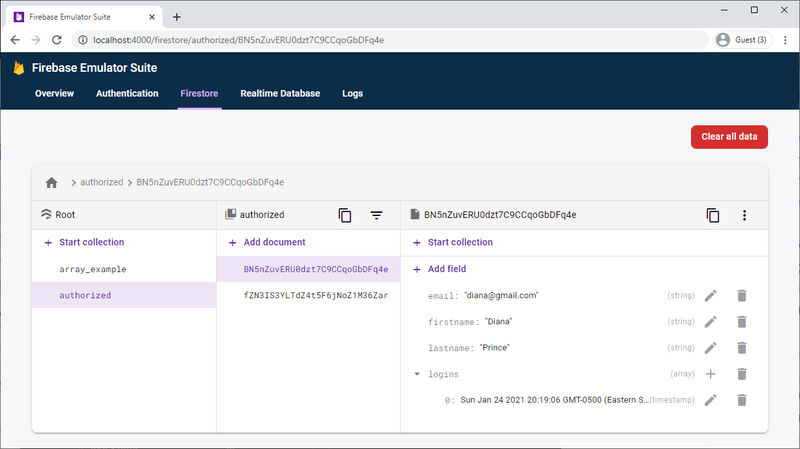
Task: Switch to the Authentication tab
Action: coord(127,94)
